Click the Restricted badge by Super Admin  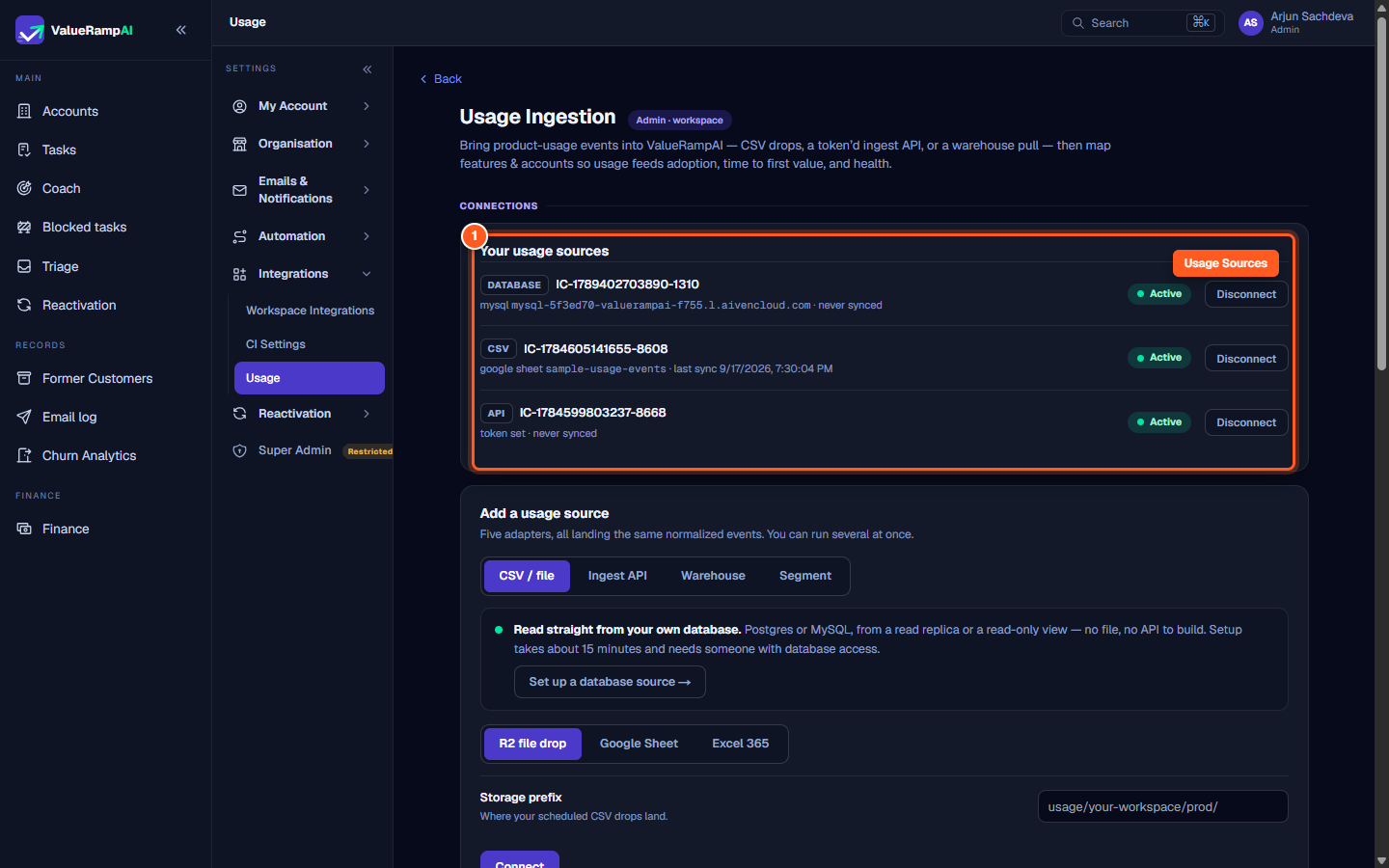pyautogui.click(x=370, y=451)
